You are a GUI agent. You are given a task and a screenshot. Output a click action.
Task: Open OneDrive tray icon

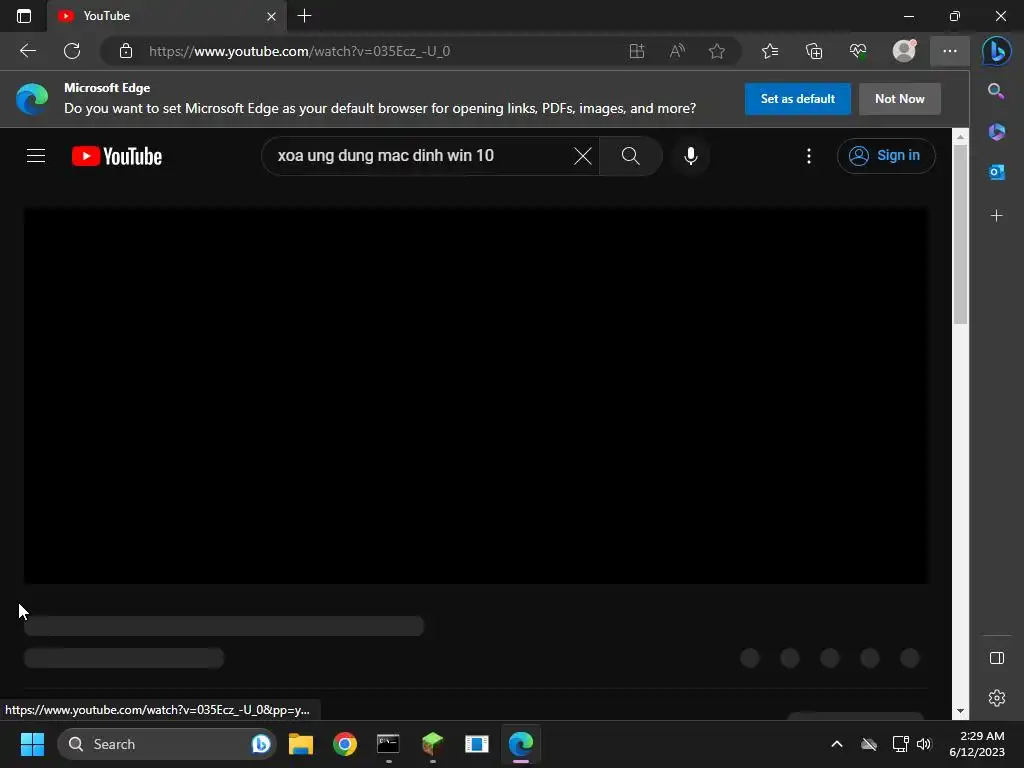[x=869, y=744]
